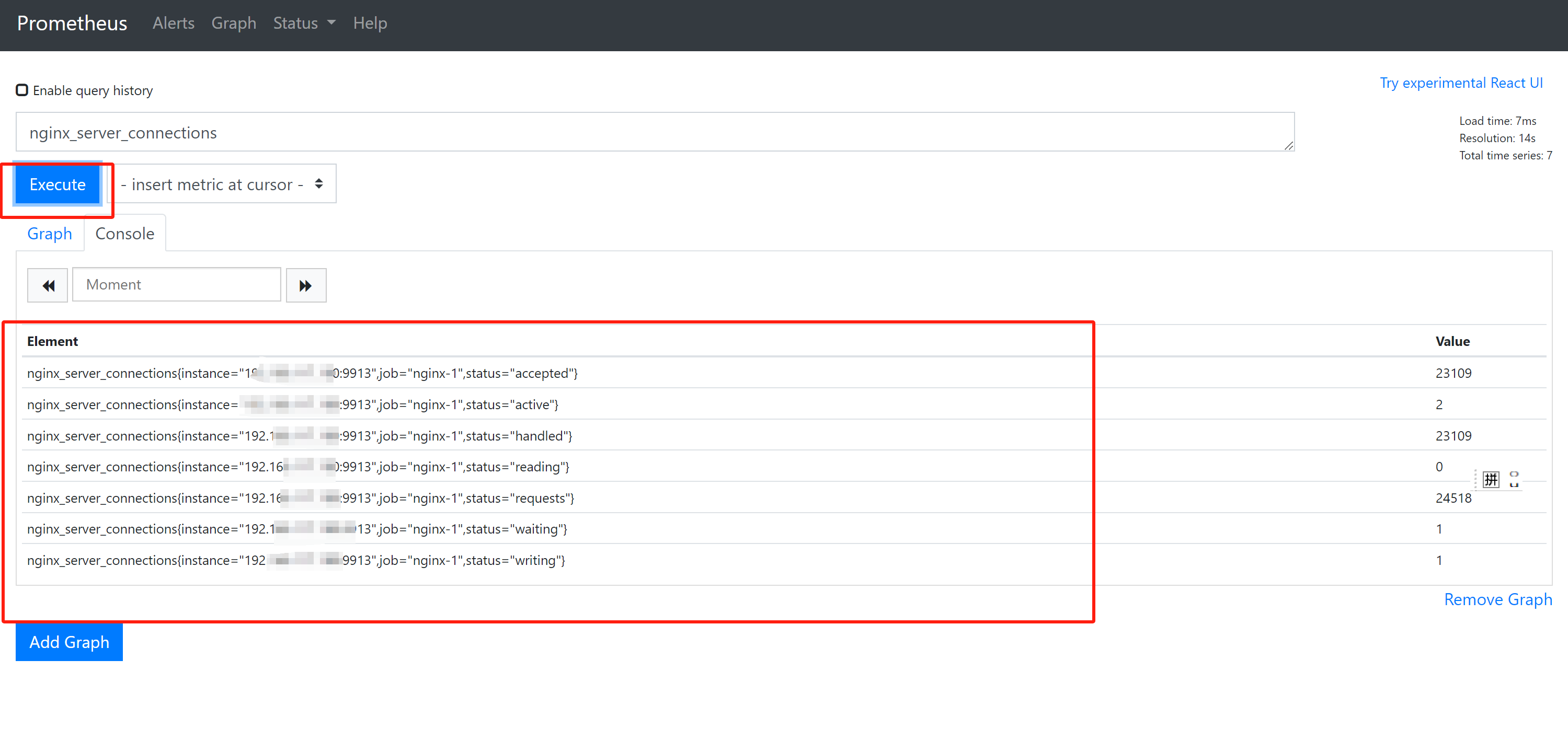Open the Help navbar link
The height and width of the screenshot is (729, 1568).
[370, 23]
